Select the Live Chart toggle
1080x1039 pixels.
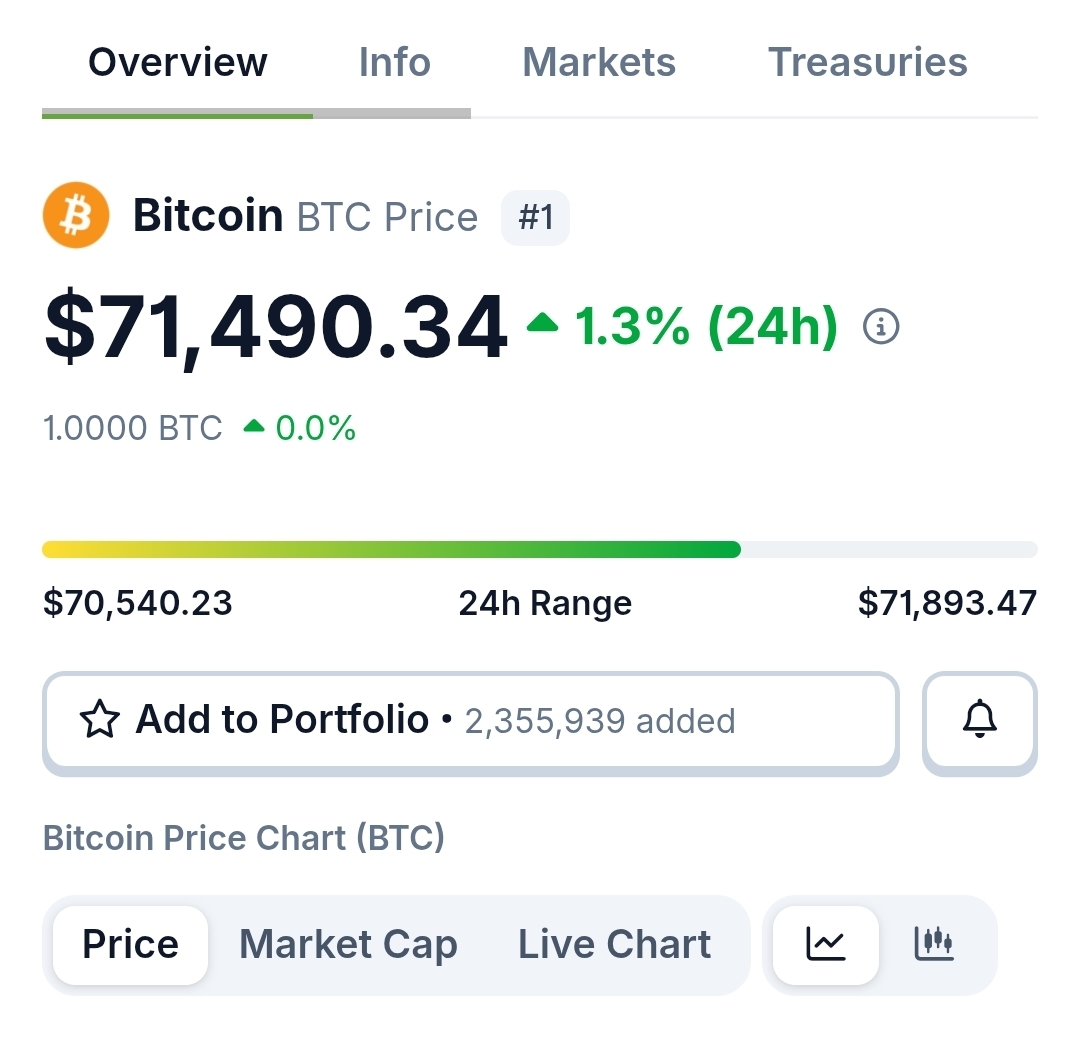pos(614,944)
